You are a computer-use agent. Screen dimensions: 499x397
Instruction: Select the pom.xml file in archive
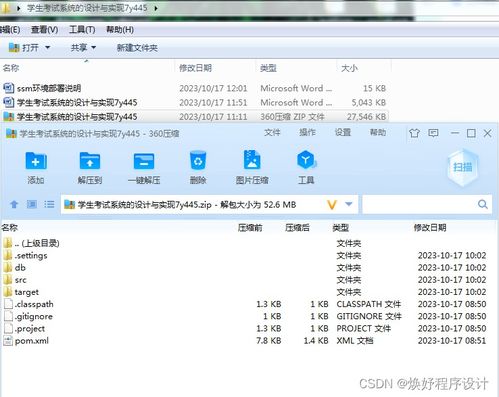(x=32, y=341)
